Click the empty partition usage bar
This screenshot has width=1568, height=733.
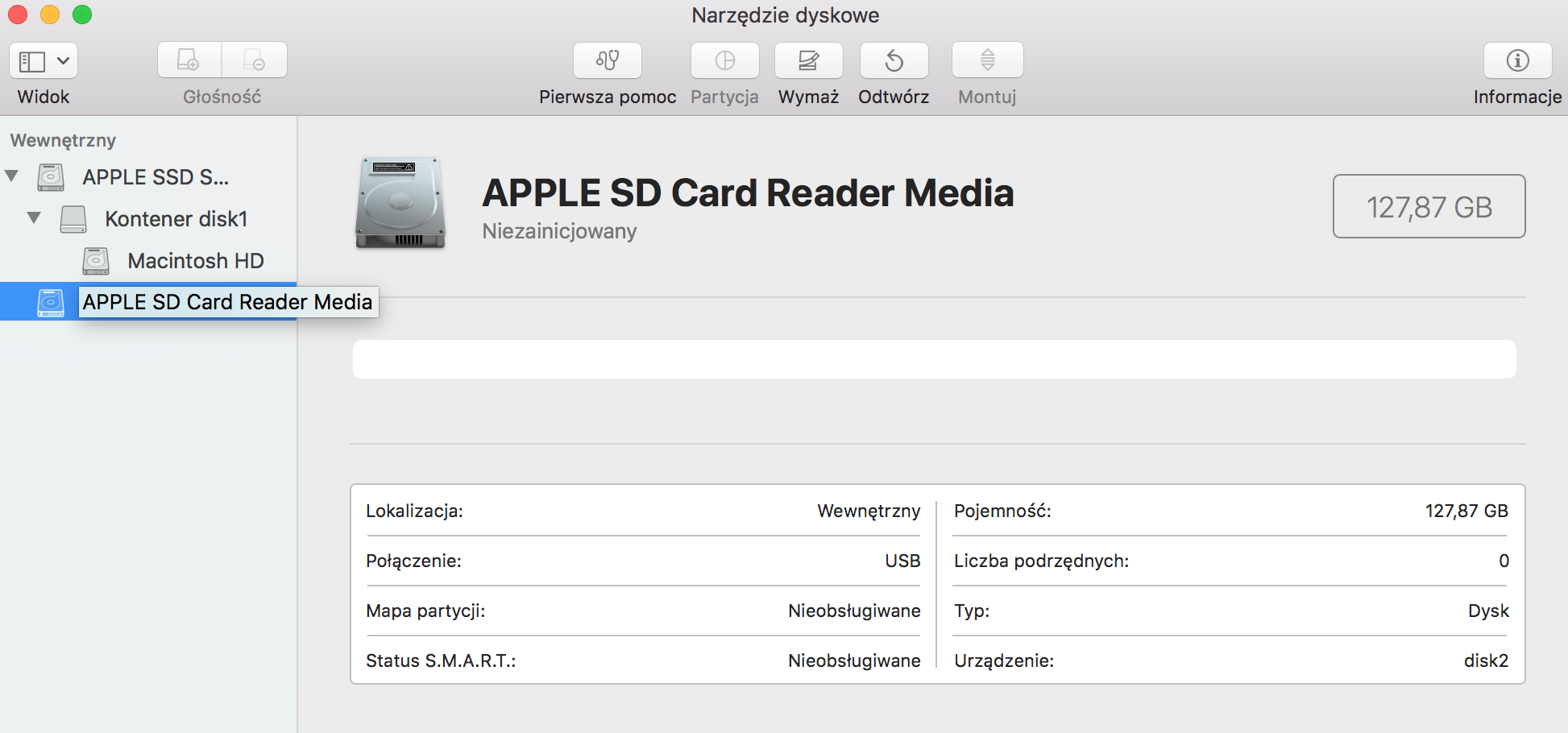pyautogui.click(x=935, y=359)
